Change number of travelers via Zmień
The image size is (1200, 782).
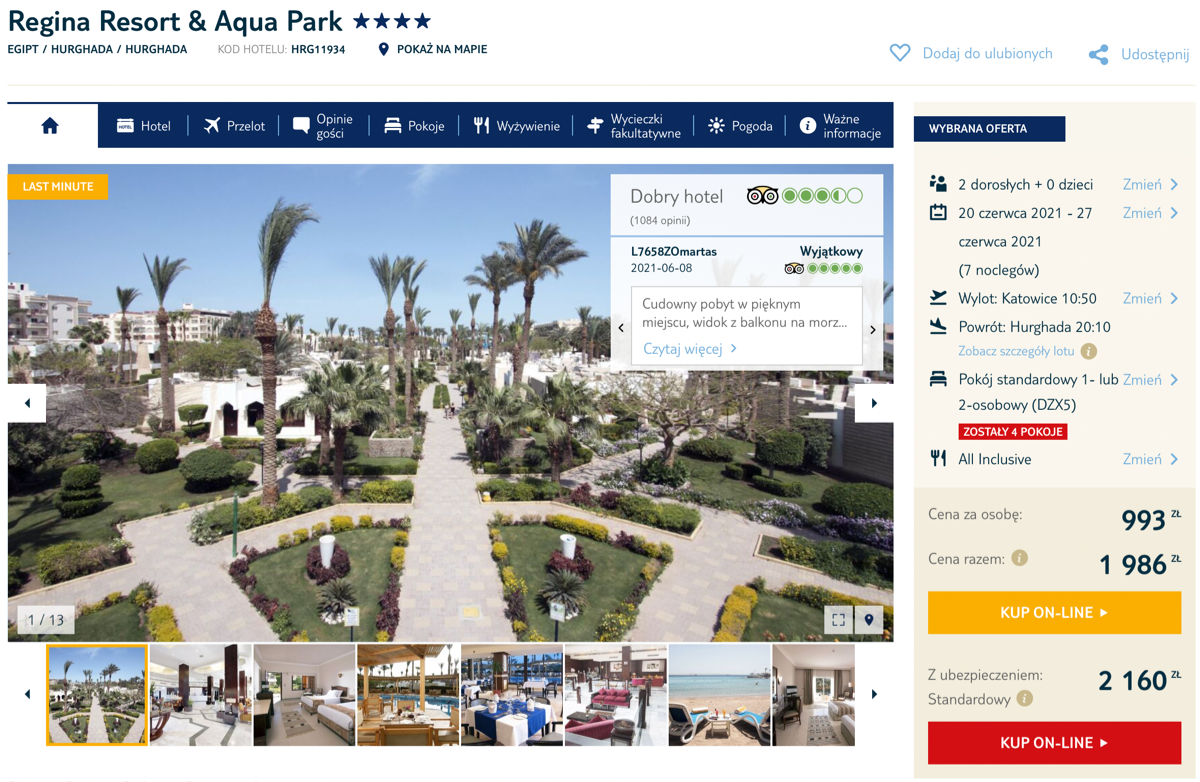[1150, 184]
